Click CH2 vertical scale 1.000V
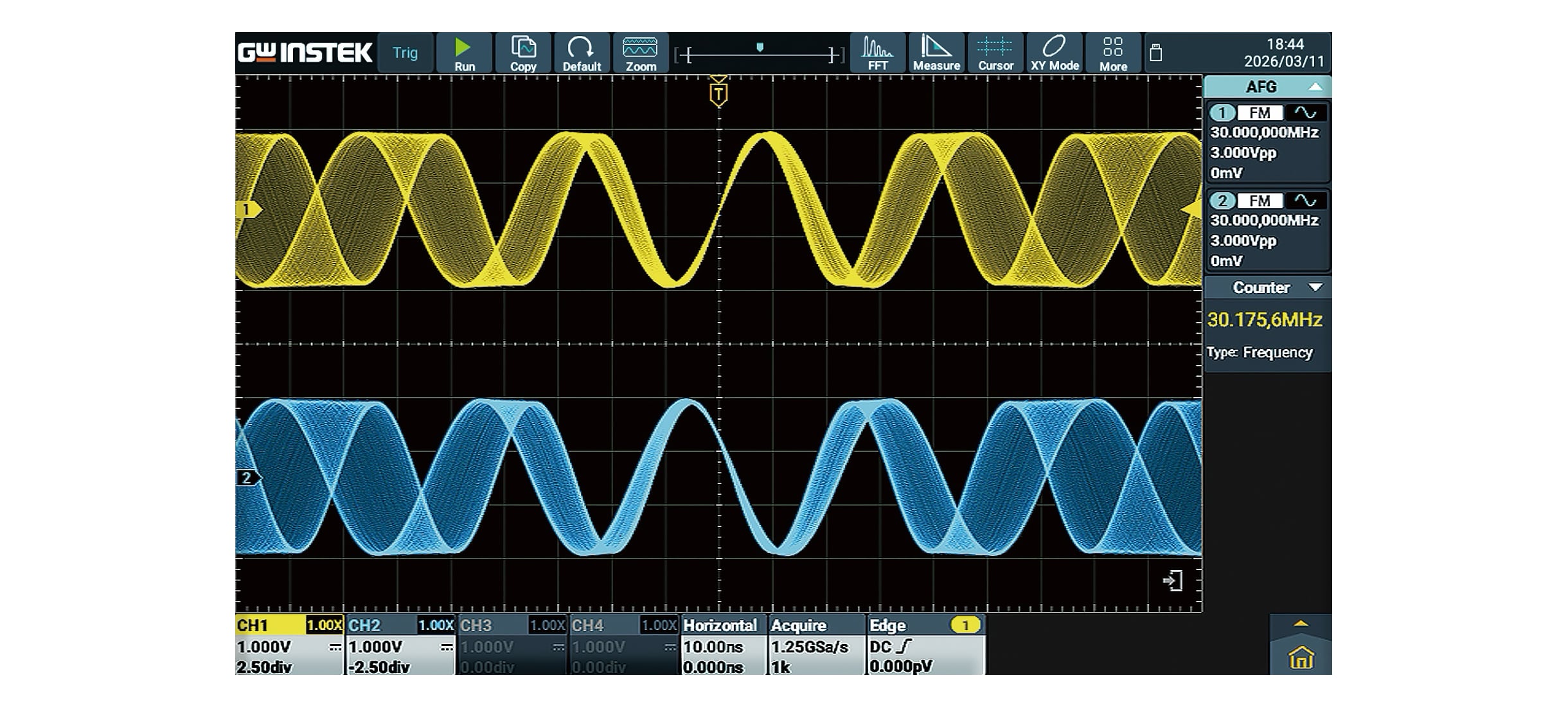 click(376, 647)
